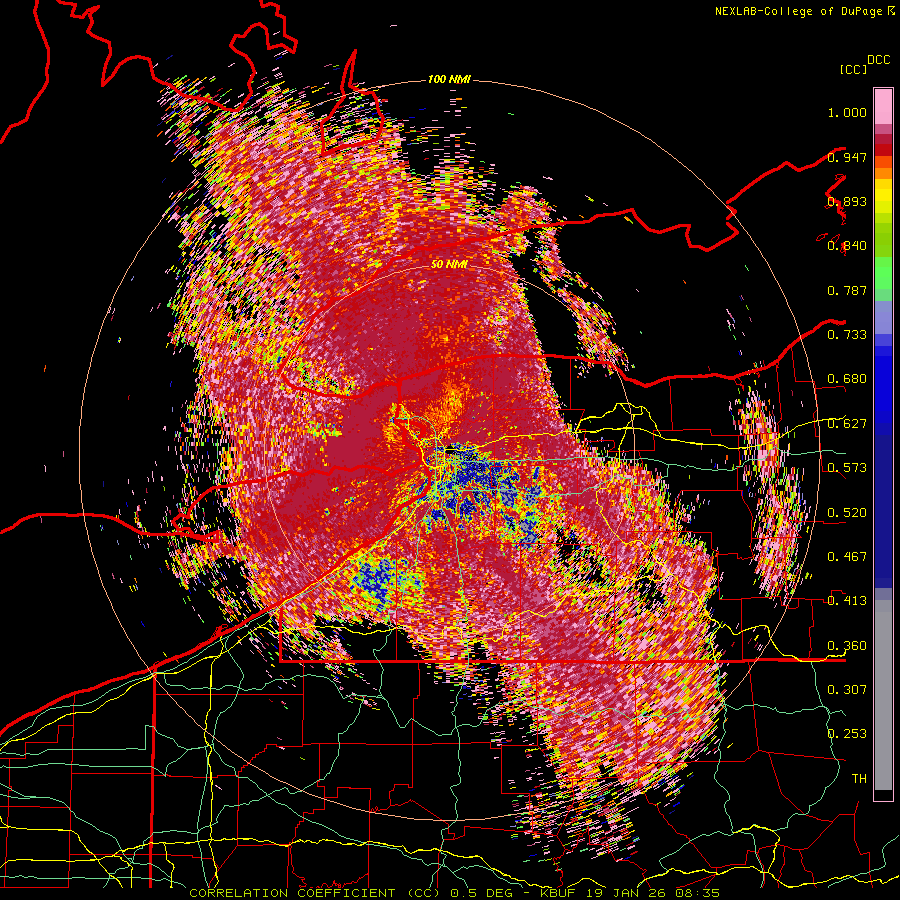This screenshot has width=900, height=900.
Task: Select the 0.680 scale value
Action: coord(847,379)
